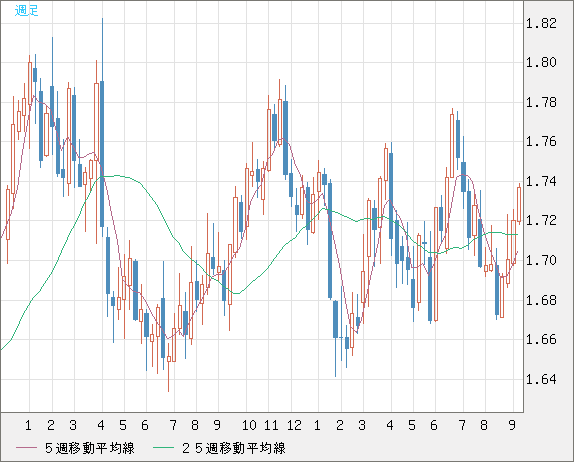The width and height of the screenshot is (574, 462).
Task: Click month 12 on the time axis
Action: coord(294,425)
